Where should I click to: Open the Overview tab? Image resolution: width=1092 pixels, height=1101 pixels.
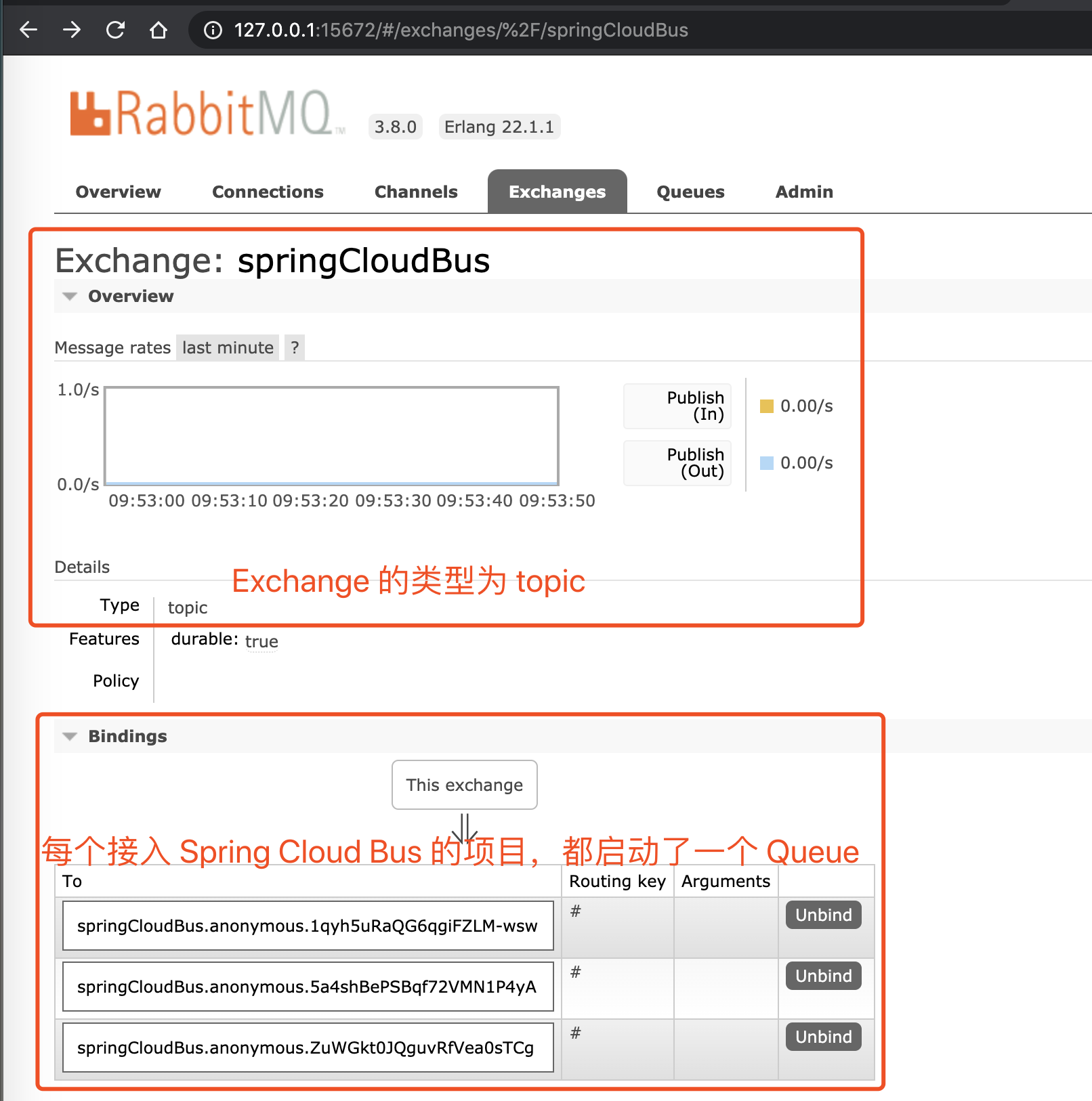119,192
